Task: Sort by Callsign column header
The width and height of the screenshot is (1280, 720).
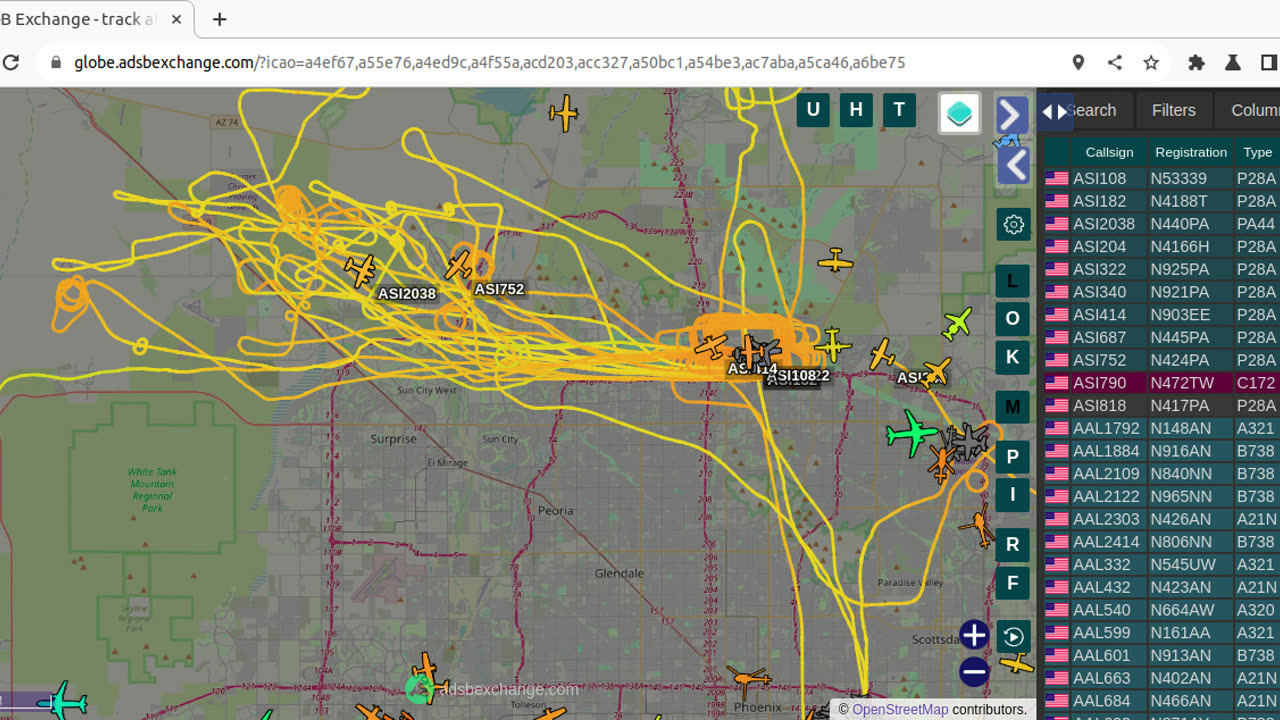Action: [x=1109, y=152]
